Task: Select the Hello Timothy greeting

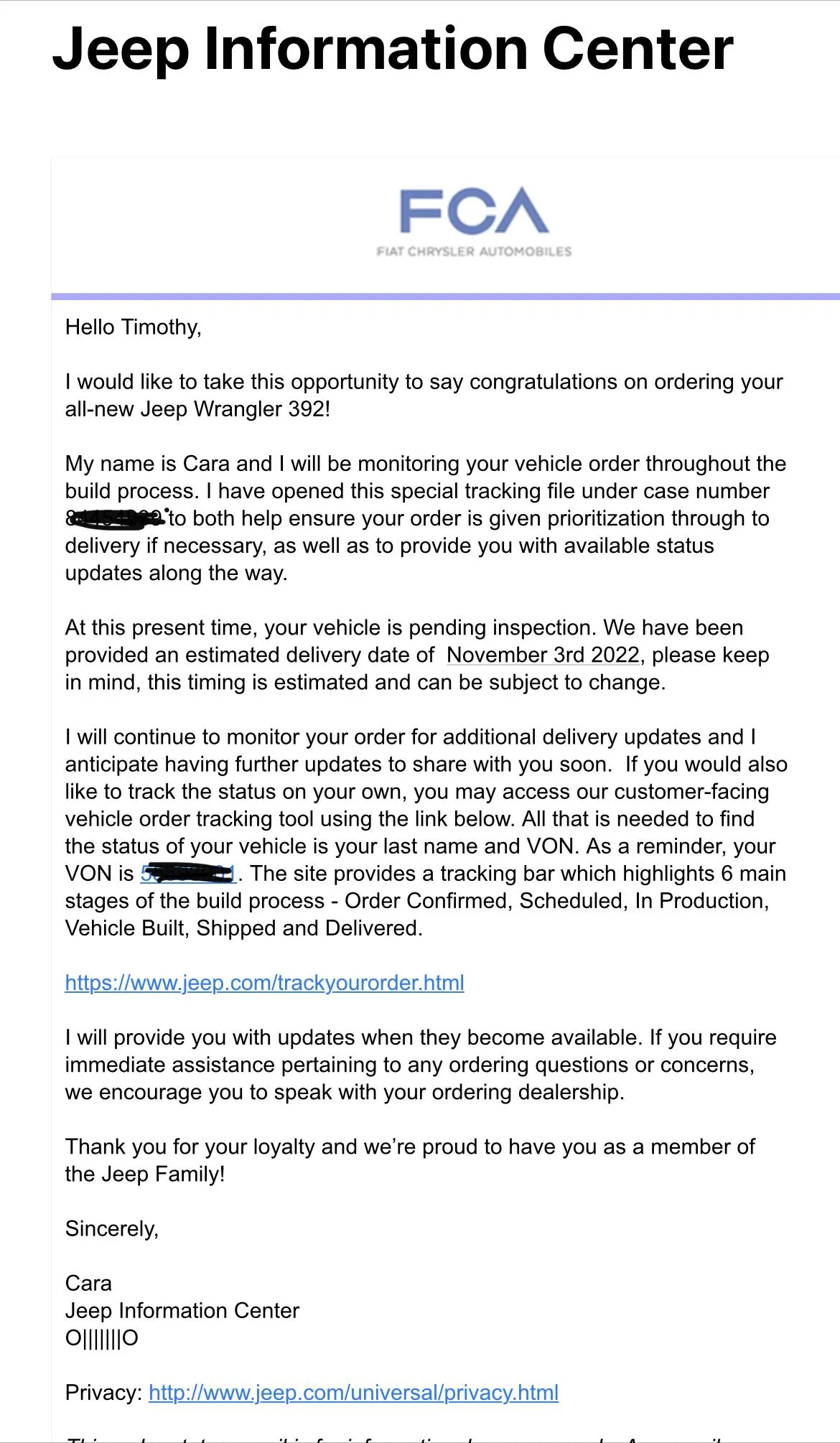Action: [134, 327]
